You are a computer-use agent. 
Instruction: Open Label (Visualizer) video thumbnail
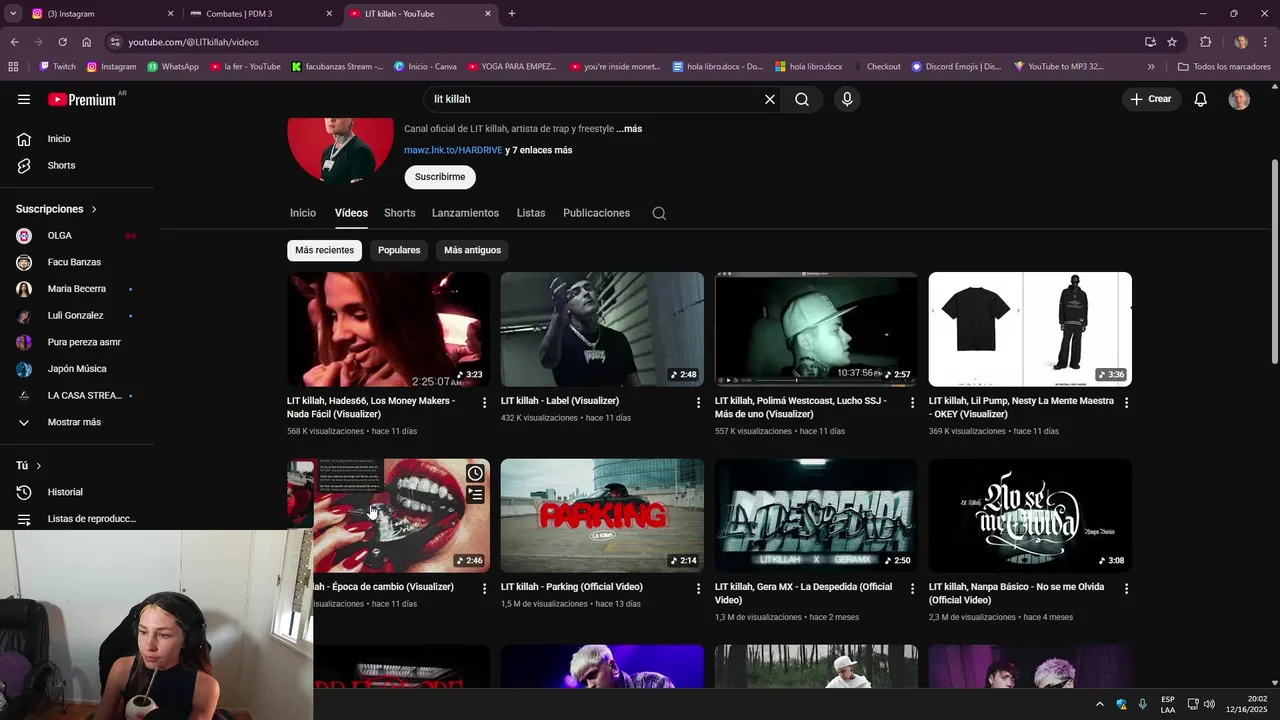[602, 329]
